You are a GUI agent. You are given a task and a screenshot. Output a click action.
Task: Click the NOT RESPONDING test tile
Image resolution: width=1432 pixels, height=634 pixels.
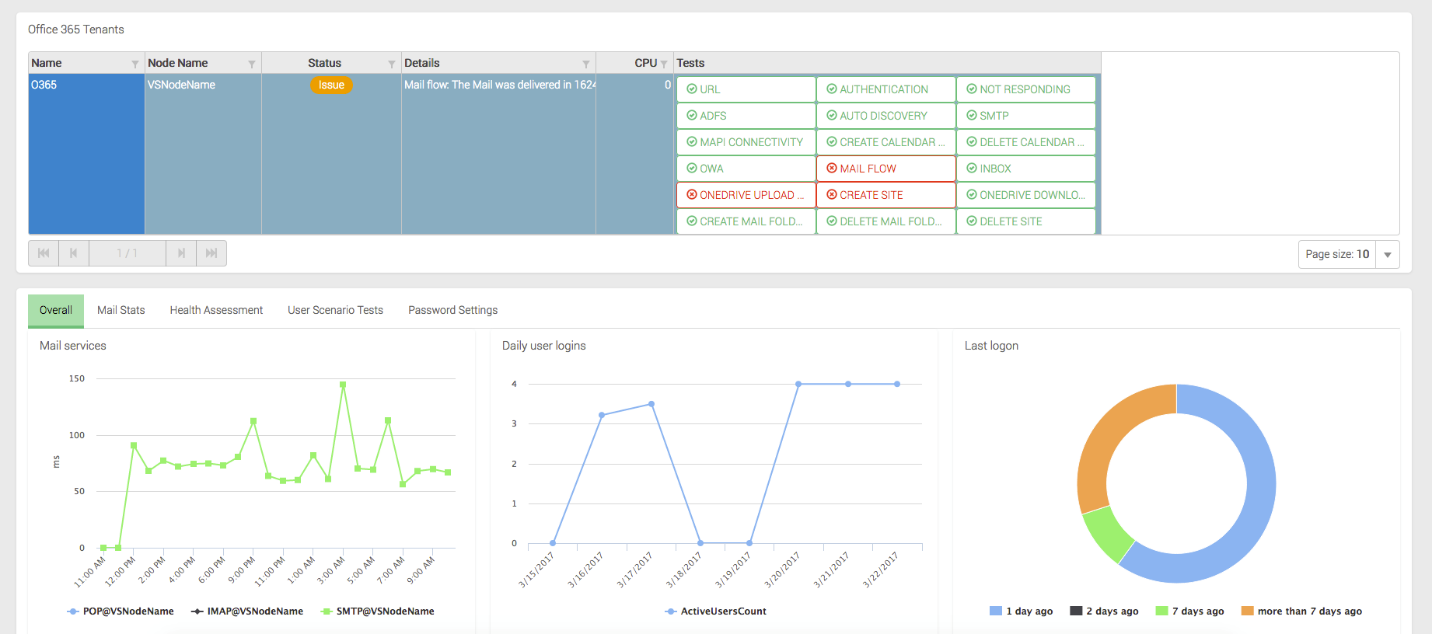pyautogui.click(x=1026, y=89)
